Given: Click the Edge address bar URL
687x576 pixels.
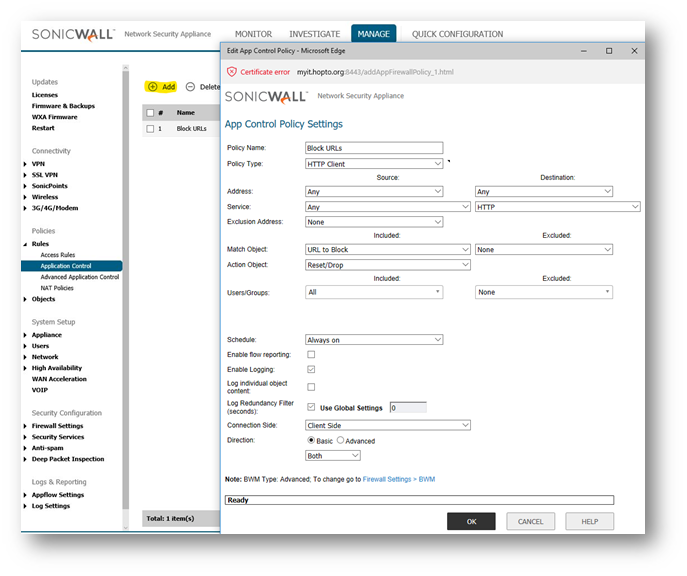Looking at the screenshot, I should pyautogui.click(x=375, y=72).
